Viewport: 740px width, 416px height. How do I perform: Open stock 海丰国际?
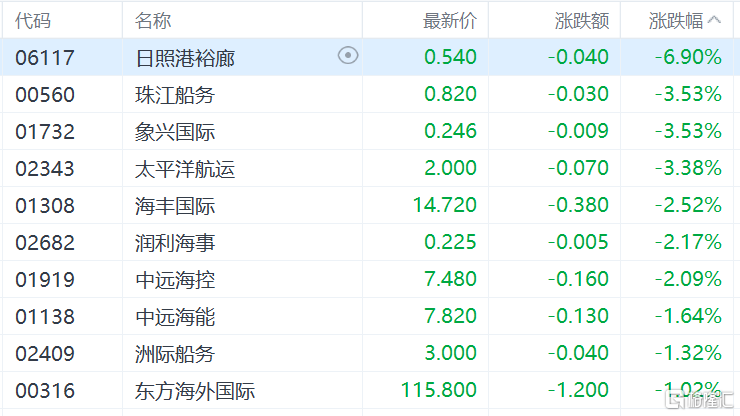point(175,206)
